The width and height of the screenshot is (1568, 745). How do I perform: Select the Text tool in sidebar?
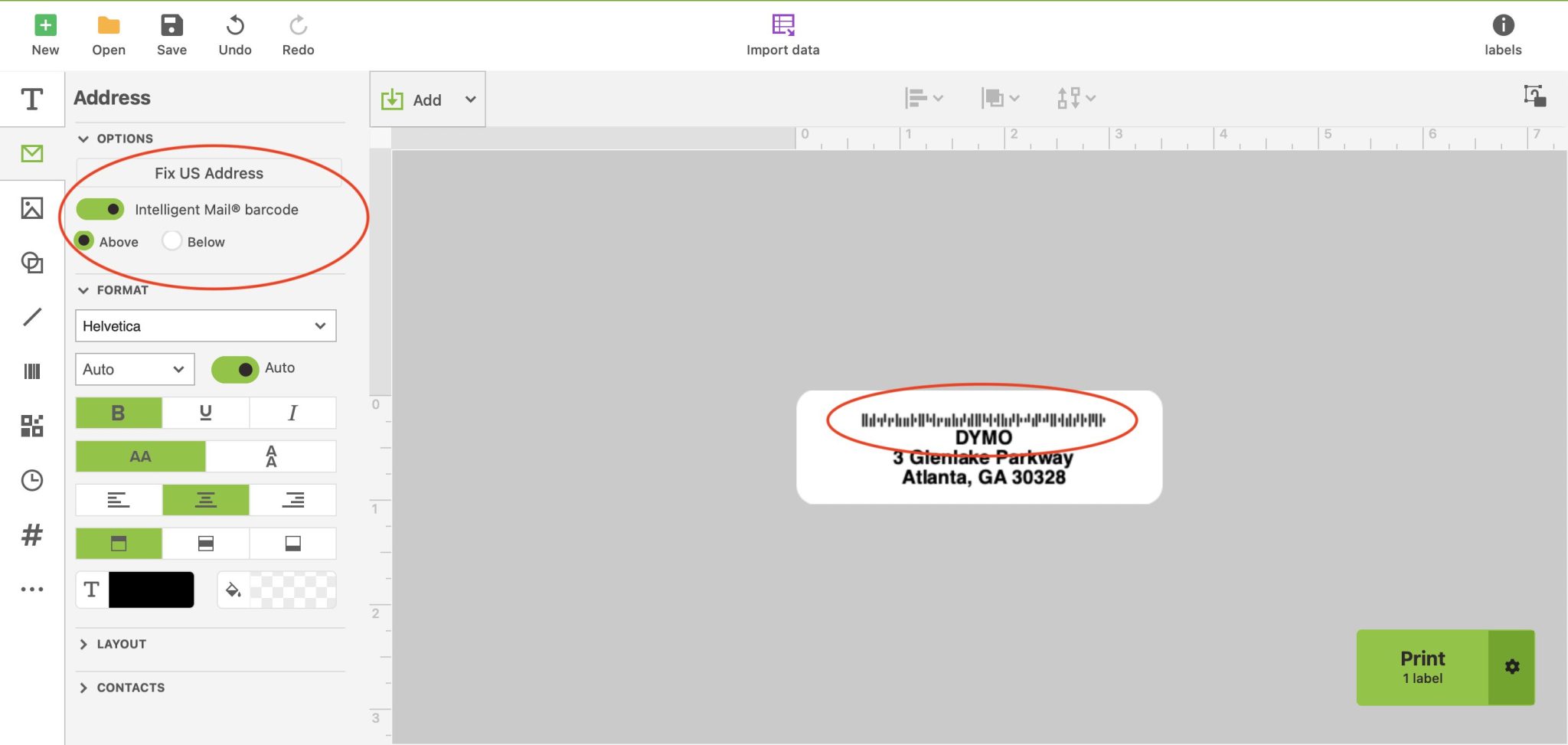(31, 99)
